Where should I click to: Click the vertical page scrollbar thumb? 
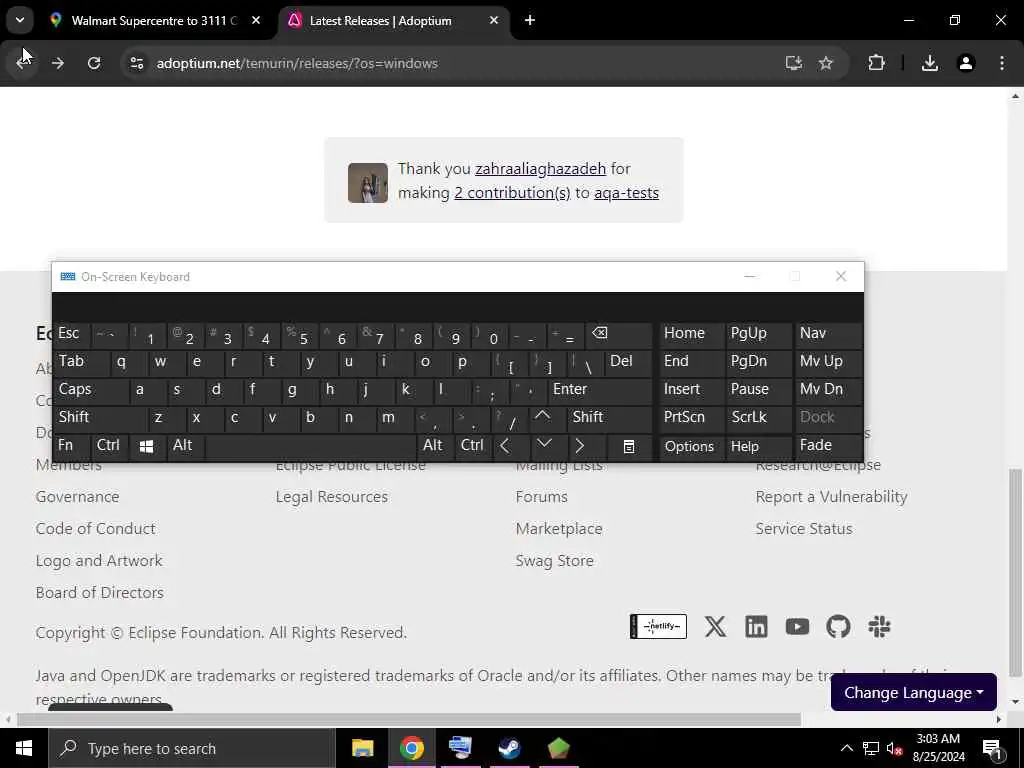pyautogui.click(x=1014, y=572)
